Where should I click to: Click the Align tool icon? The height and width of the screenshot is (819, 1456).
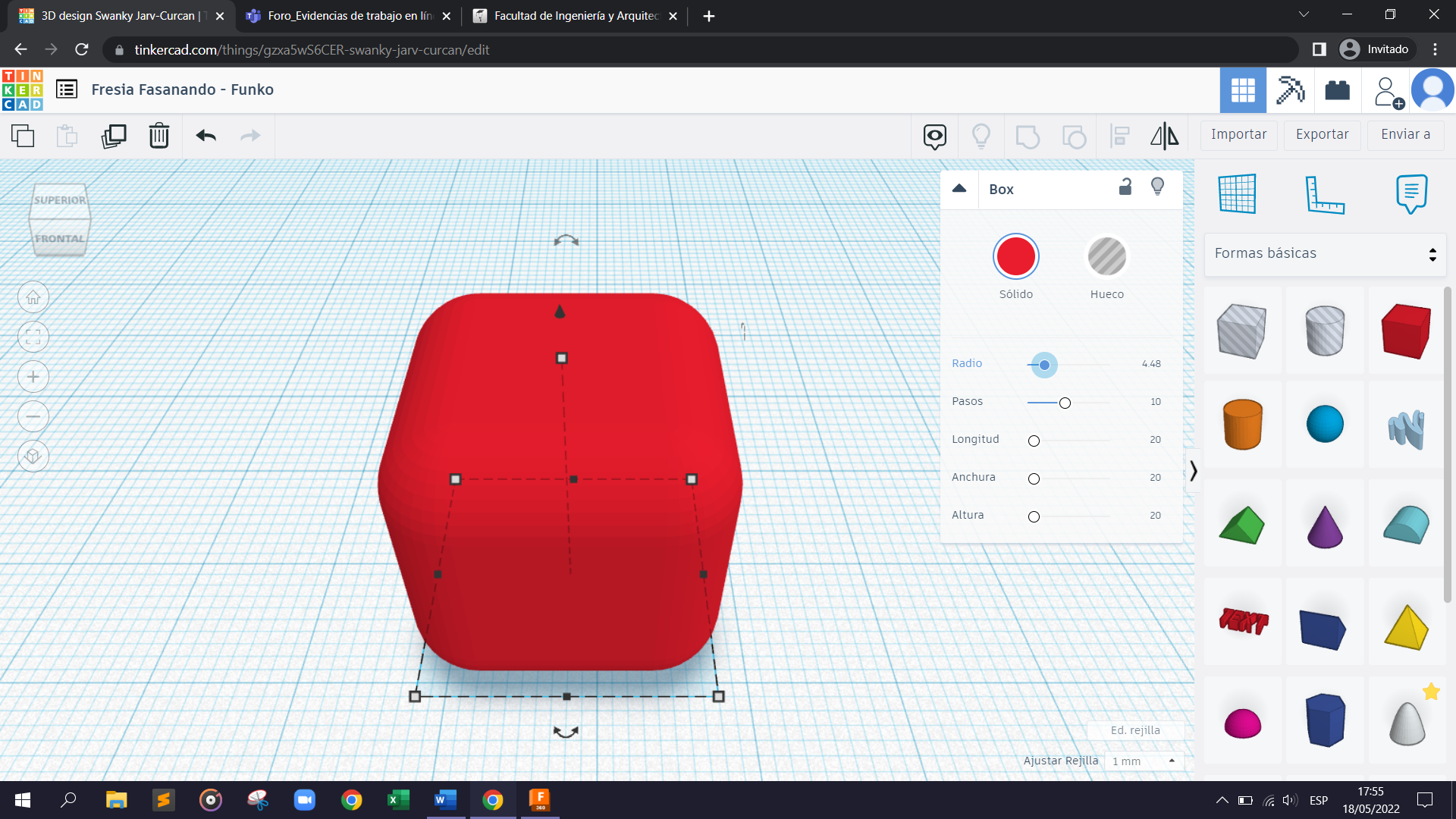tap(1119, 136)
